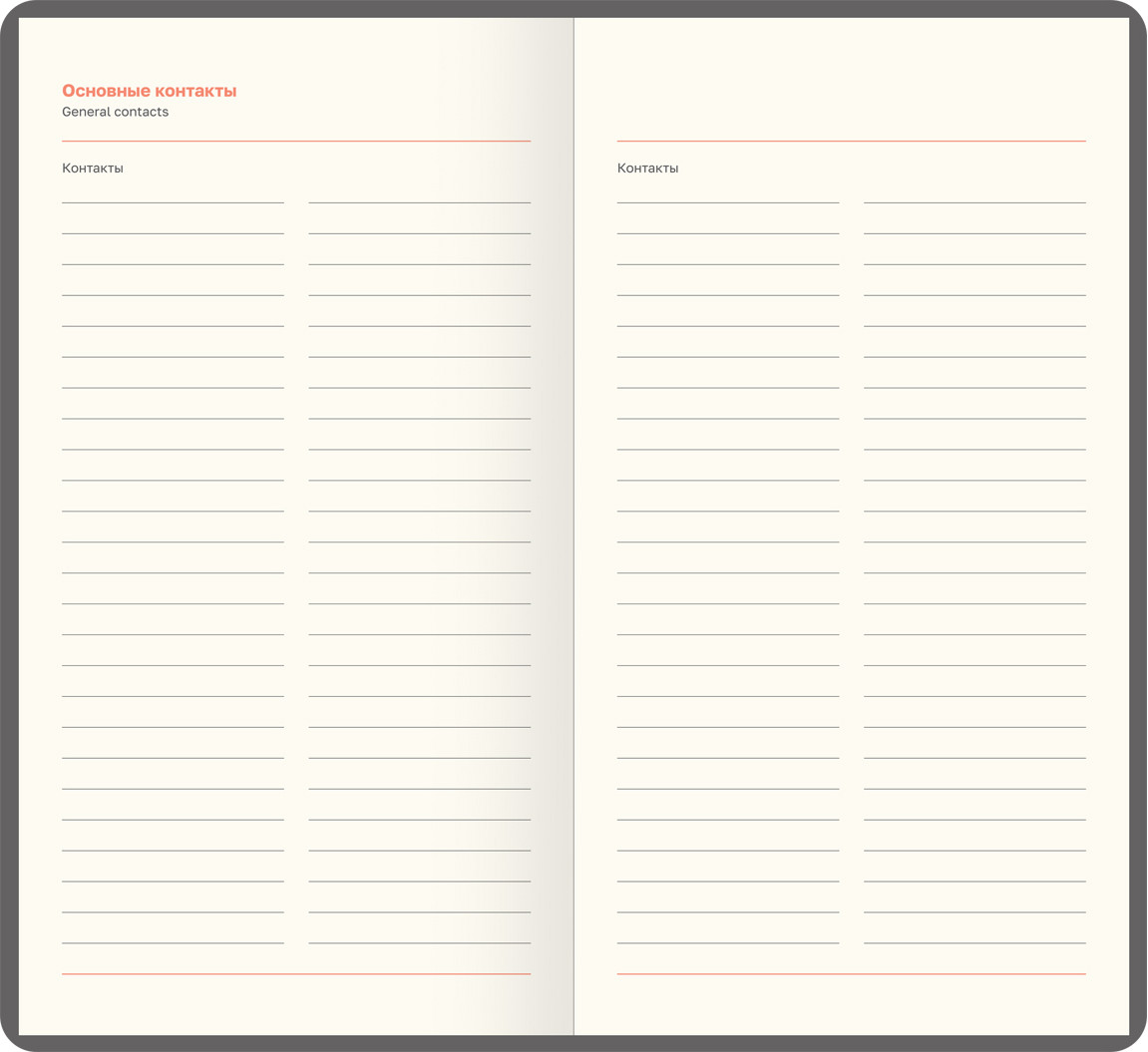Click first writing line, right page second column
The width and height of the screenshot is (1148, 1052).
(974, 202)
